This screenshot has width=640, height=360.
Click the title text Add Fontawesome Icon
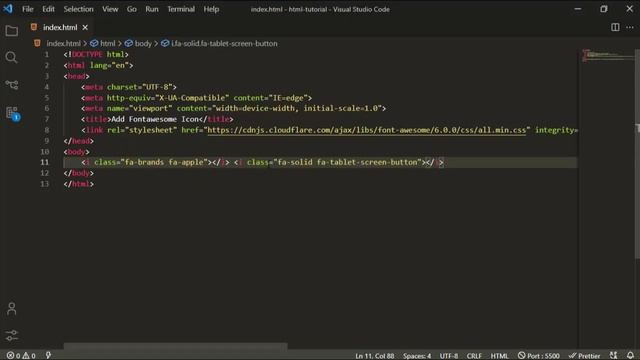point(155,119)
